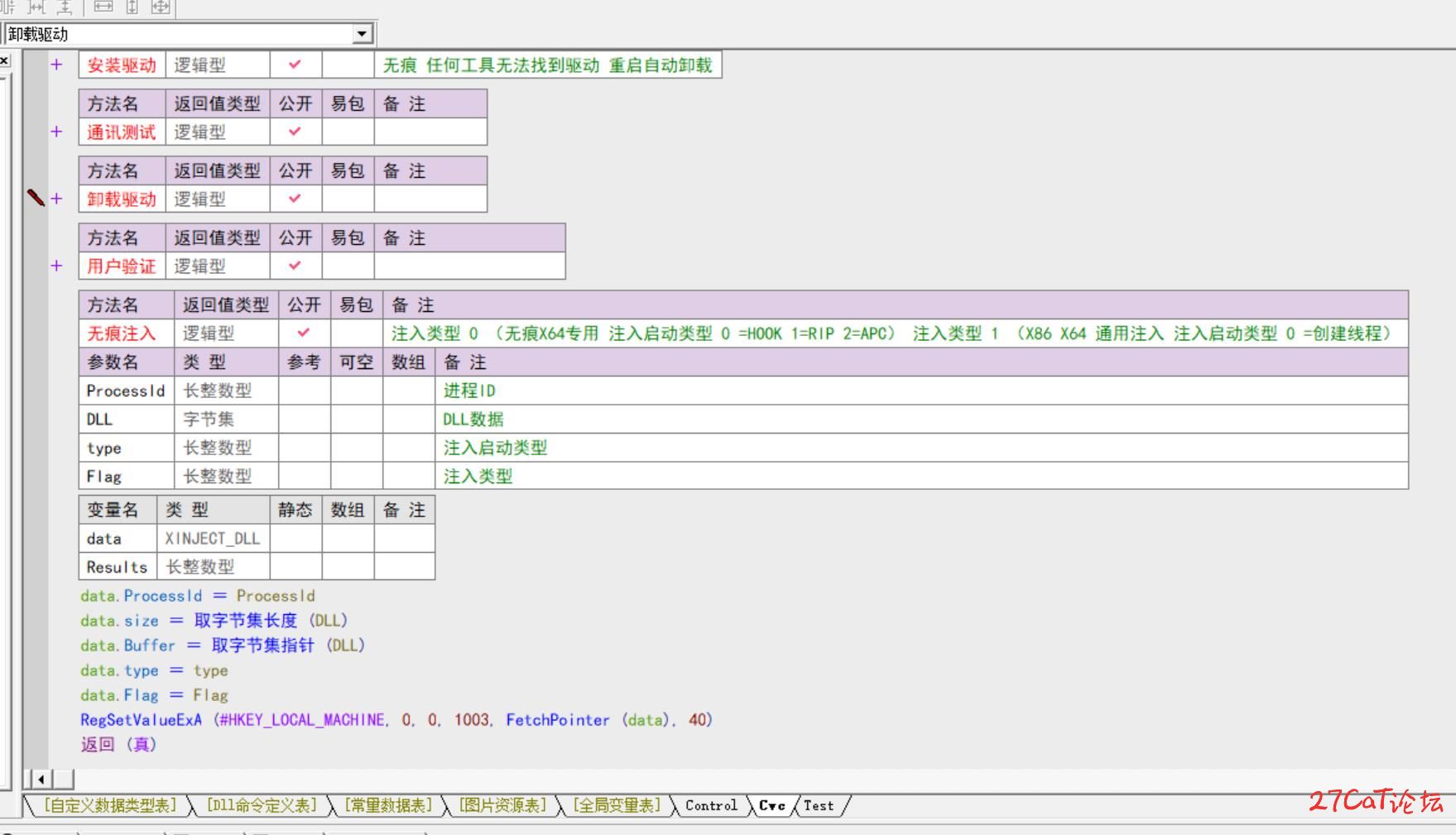Viewport: 1456px width, 835px height.
Task: Click the code line data.size = 取字节集长度
Action: pyautogui.click(x=214, y=621)
